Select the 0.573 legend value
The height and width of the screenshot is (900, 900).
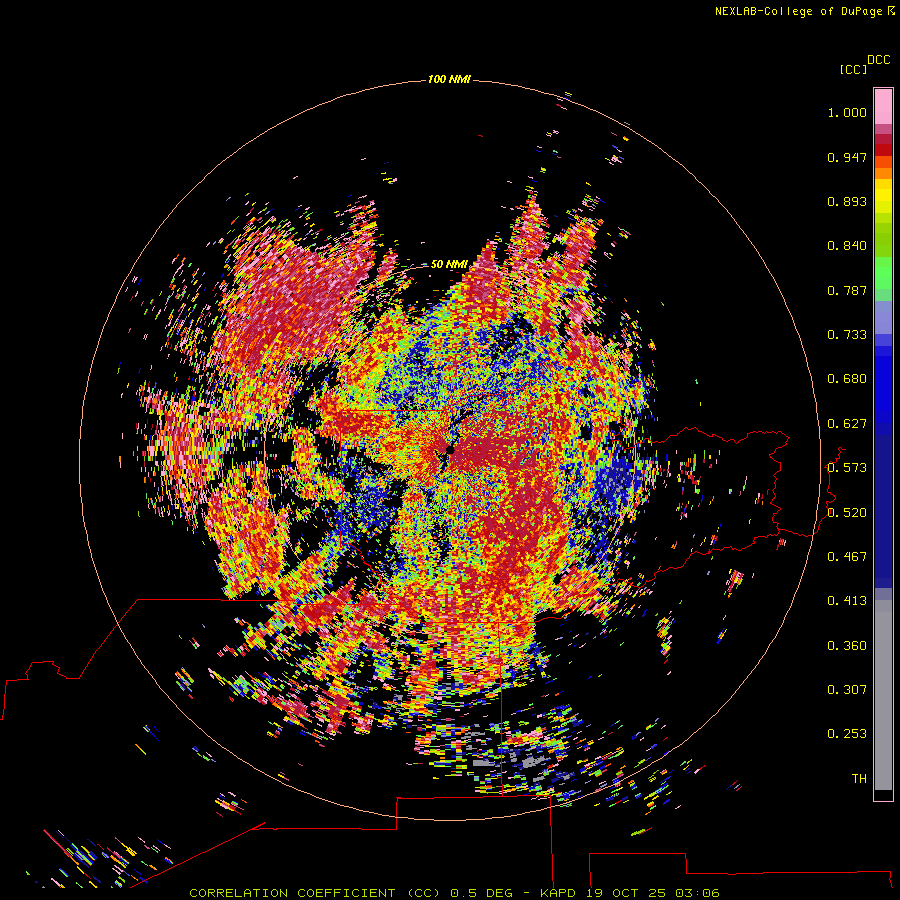[x=847, y=468]
